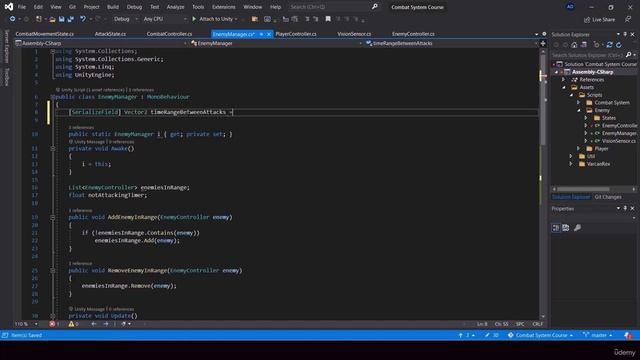
Task: Open the File menu
Action: [22, 7]
